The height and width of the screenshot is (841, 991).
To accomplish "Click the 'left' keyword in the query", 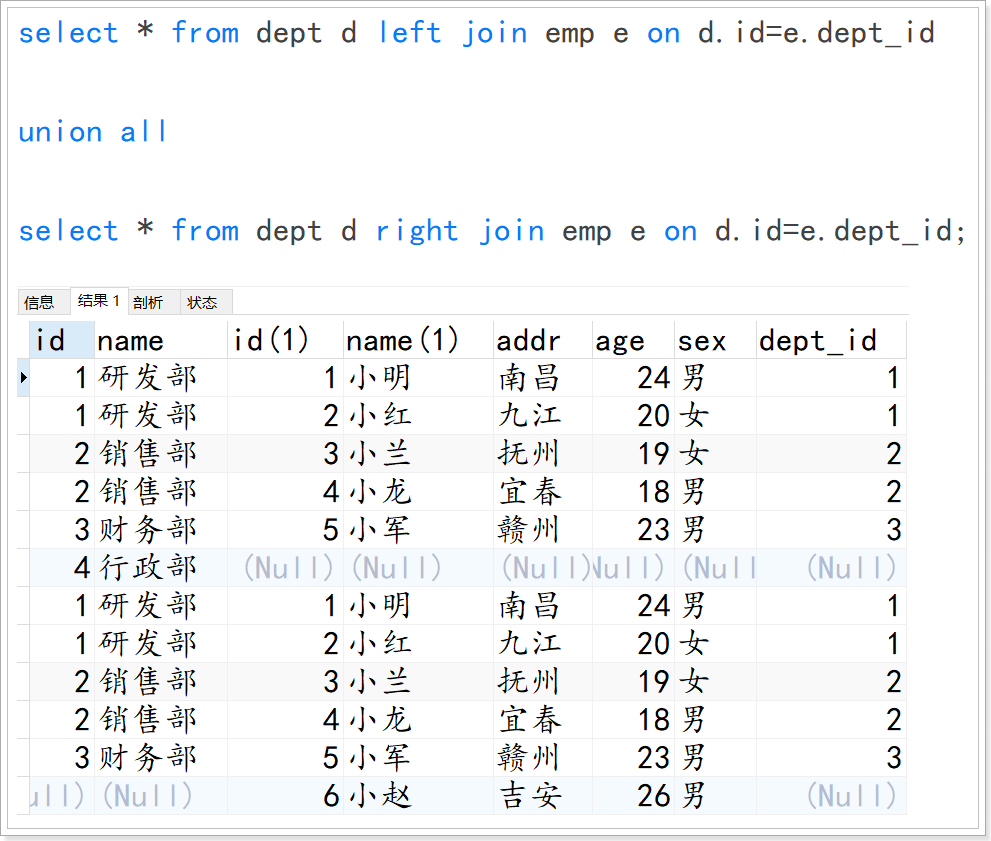I will coord(410,33).
